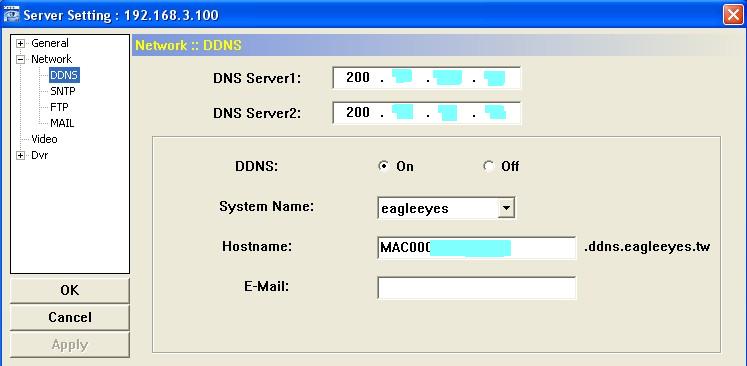Open the System Name dropdown arrow
The height and width of the screenshot is (366, 747).
click(x=505, y=208)
